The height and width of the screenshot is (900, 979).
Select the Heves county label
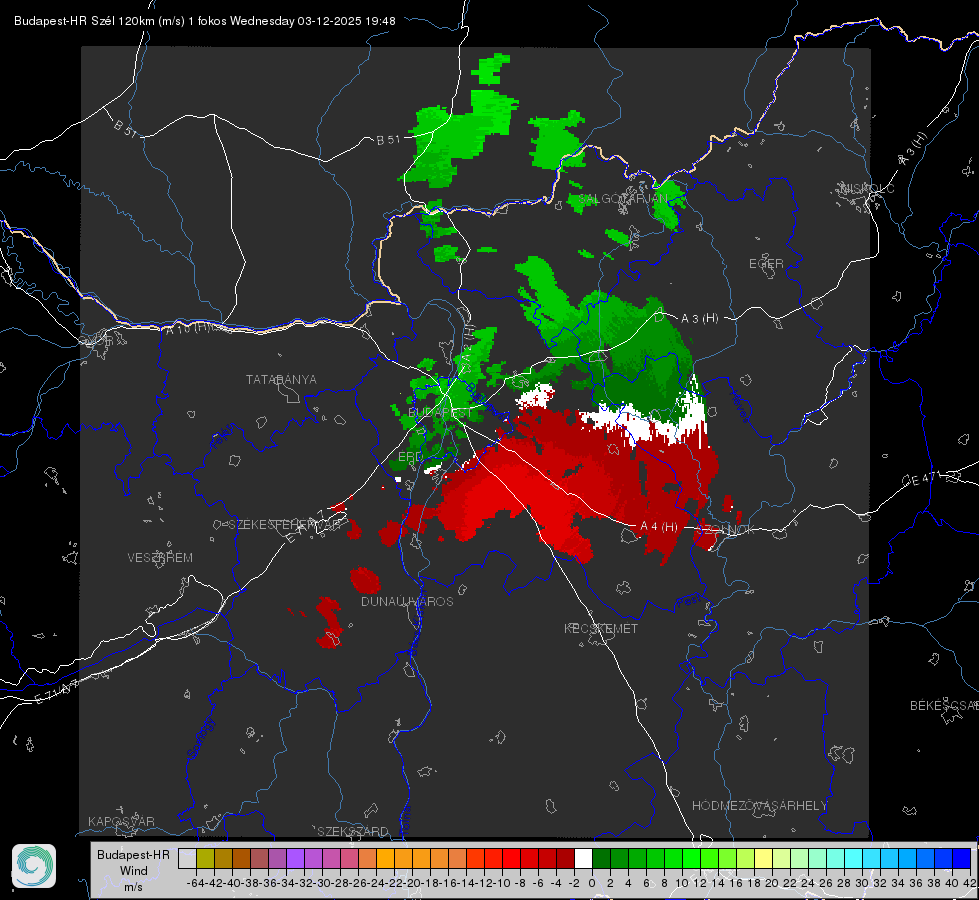coord(740,407)
